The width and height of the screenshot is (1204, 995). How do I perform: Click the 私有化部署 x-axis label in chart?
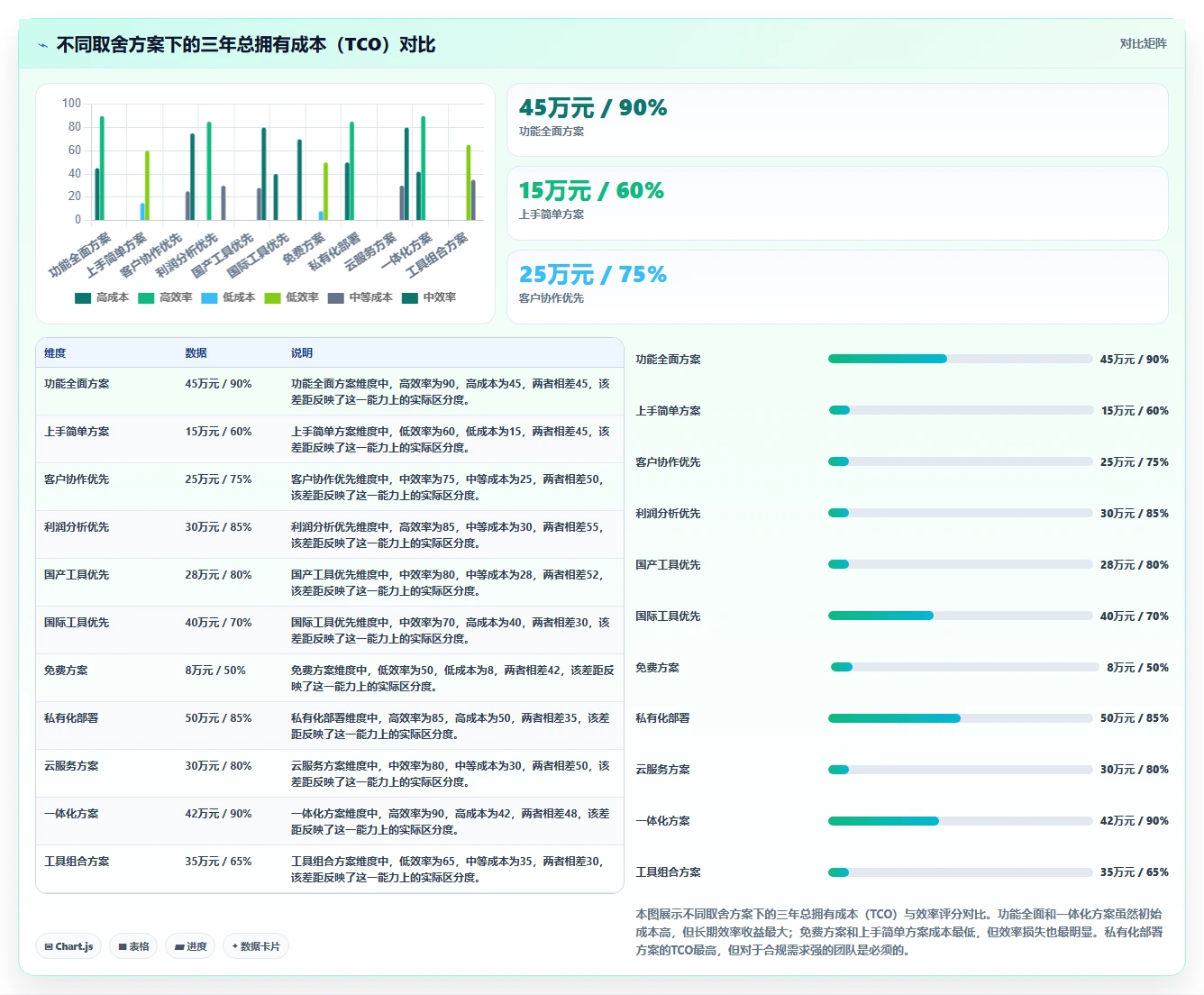(334, 251)
